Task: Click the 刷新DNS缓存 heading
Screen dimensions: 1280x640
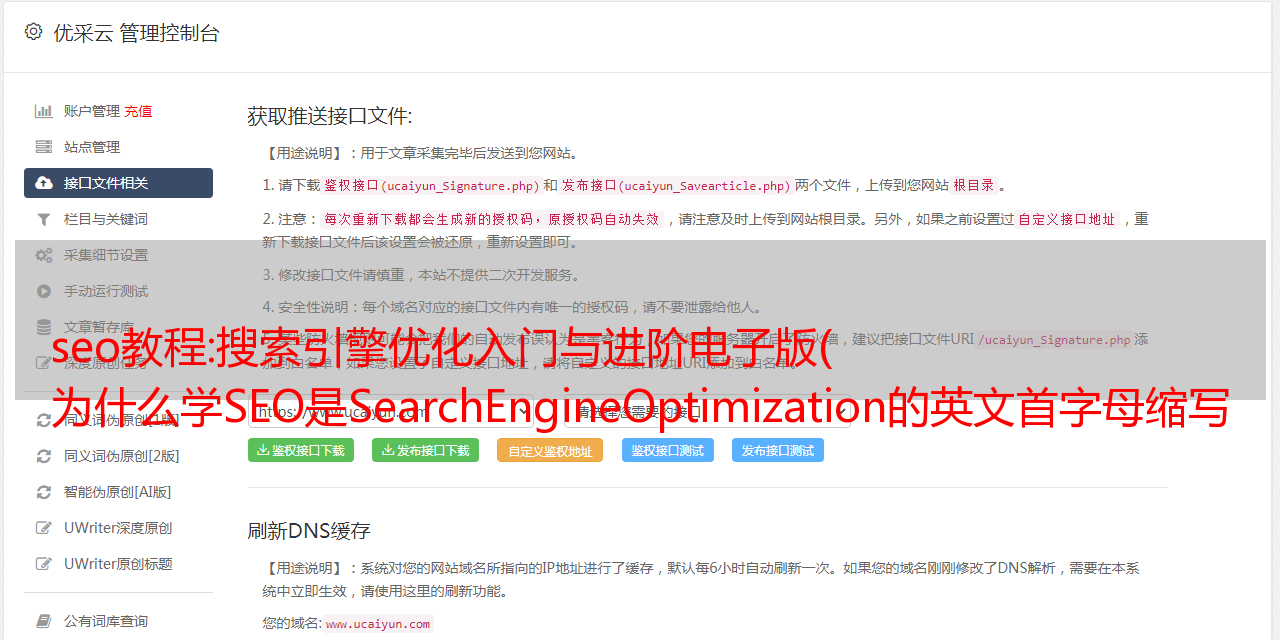Action: [309, 530]
